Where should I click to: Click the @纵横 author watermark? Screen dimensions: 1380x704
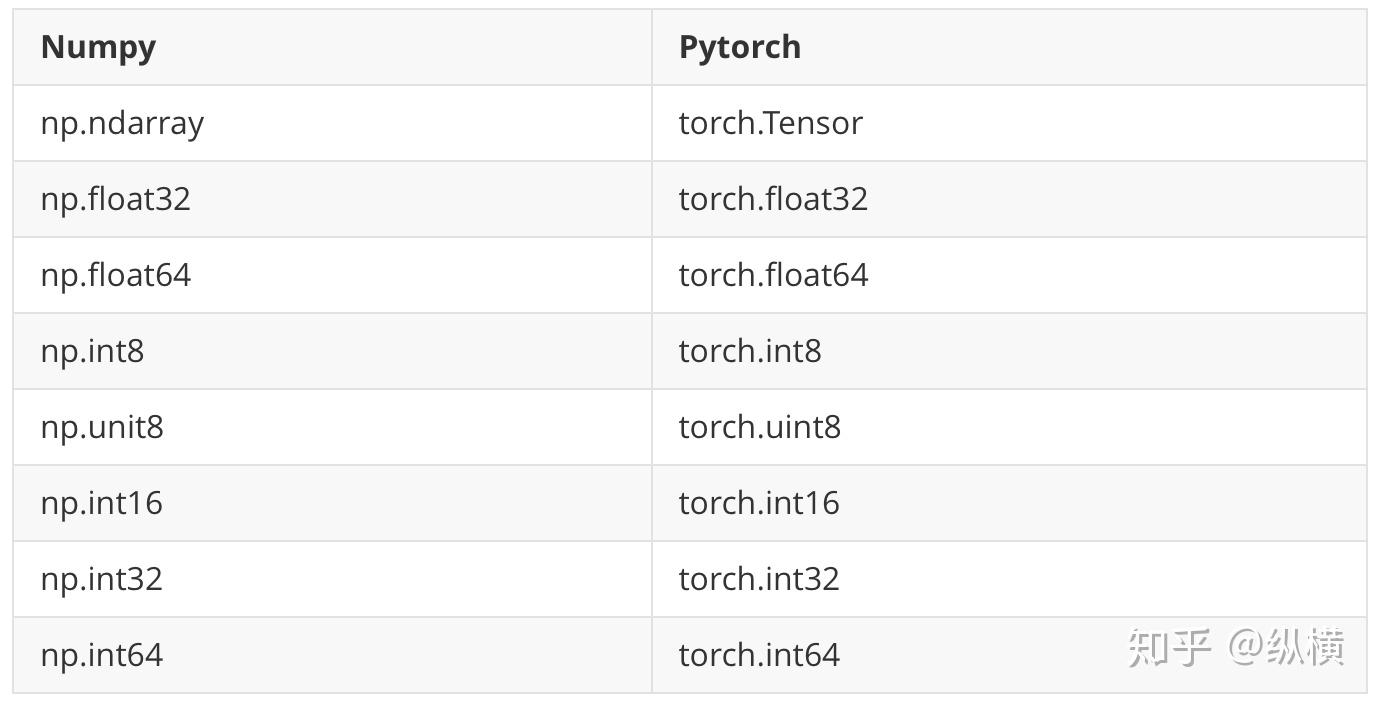pyautogui.click(x=1287, y=648)
